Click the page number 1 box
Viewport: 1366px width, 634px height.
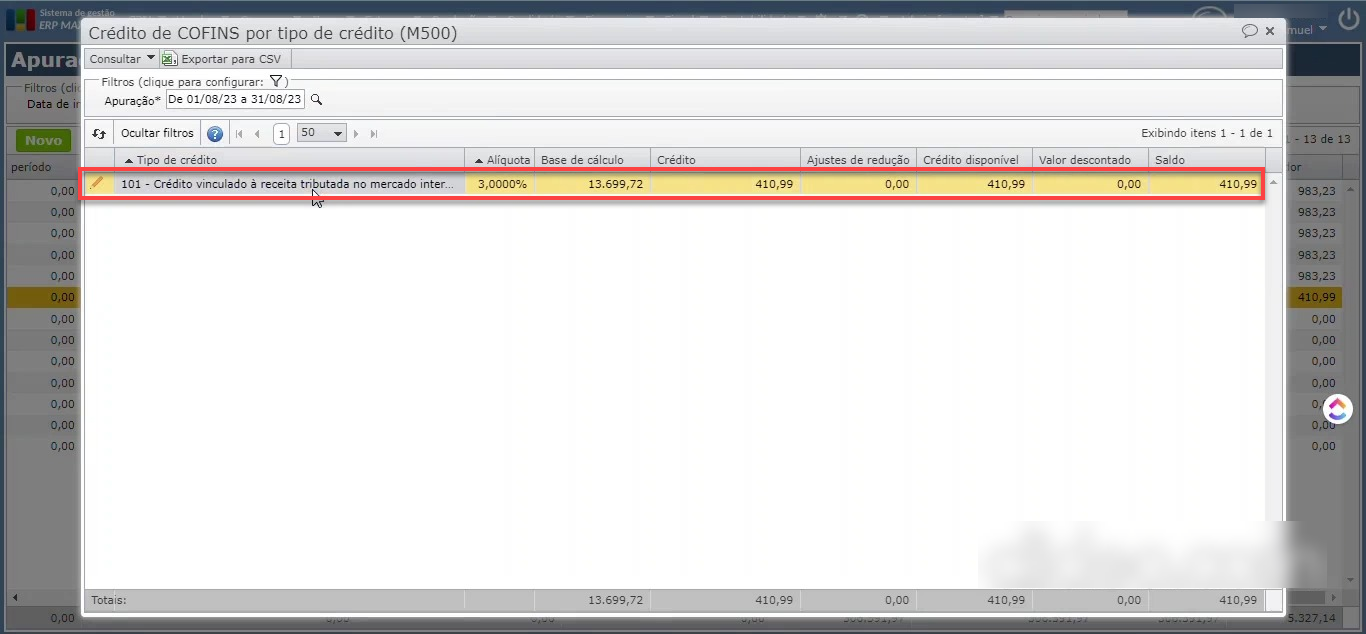281,134
